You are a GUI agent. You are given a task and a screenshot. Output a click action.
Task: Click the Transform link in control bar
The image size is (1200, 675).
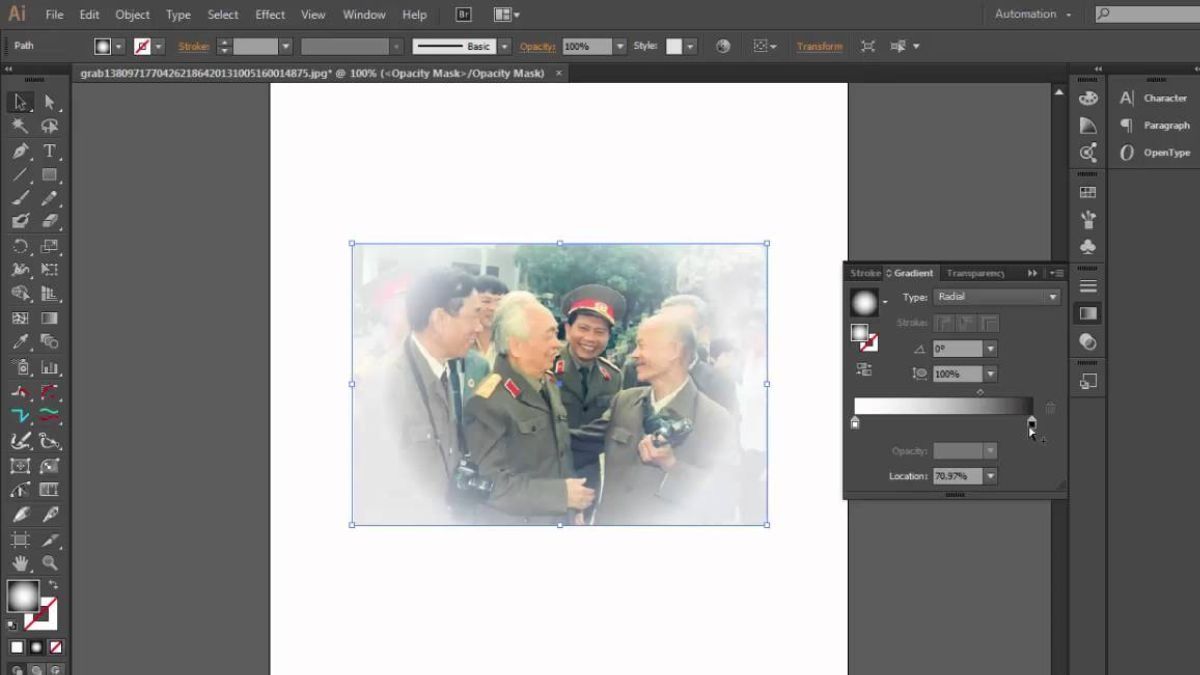(819, 47)
